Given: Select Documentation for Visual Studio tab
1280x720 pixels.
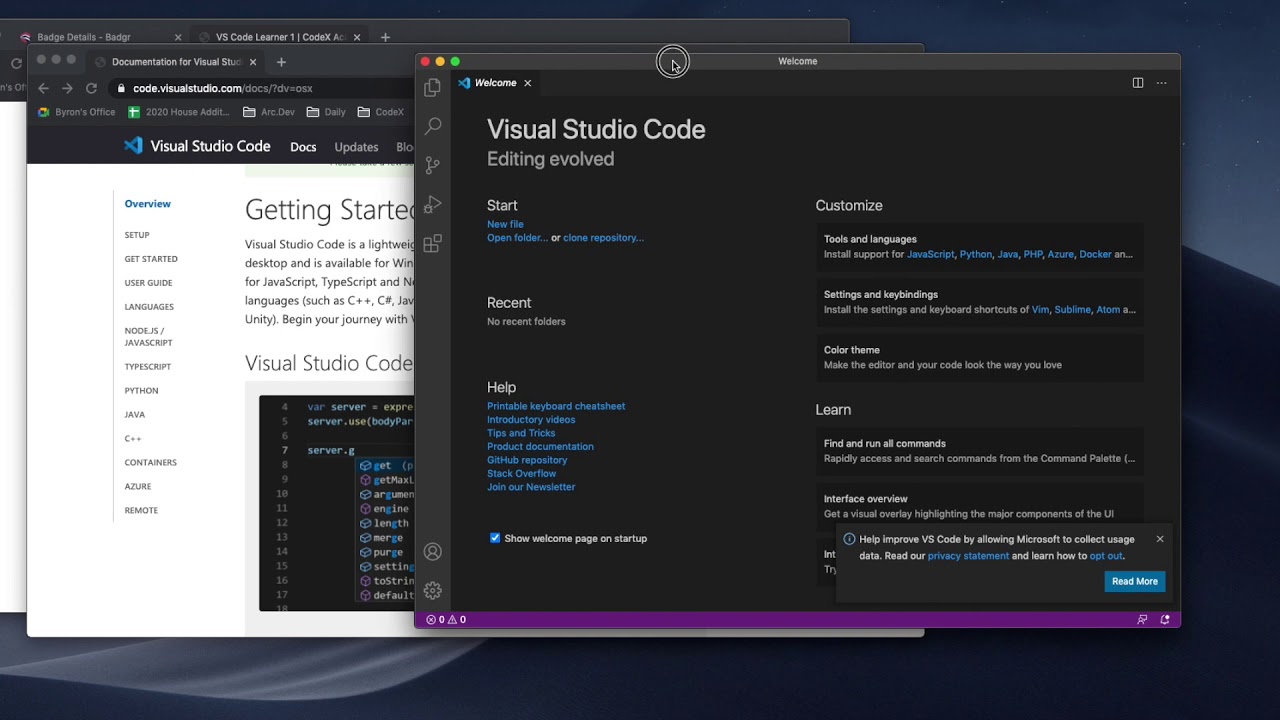Looking at the screenshot, I should pyautogui.click(x=176, y=62).
